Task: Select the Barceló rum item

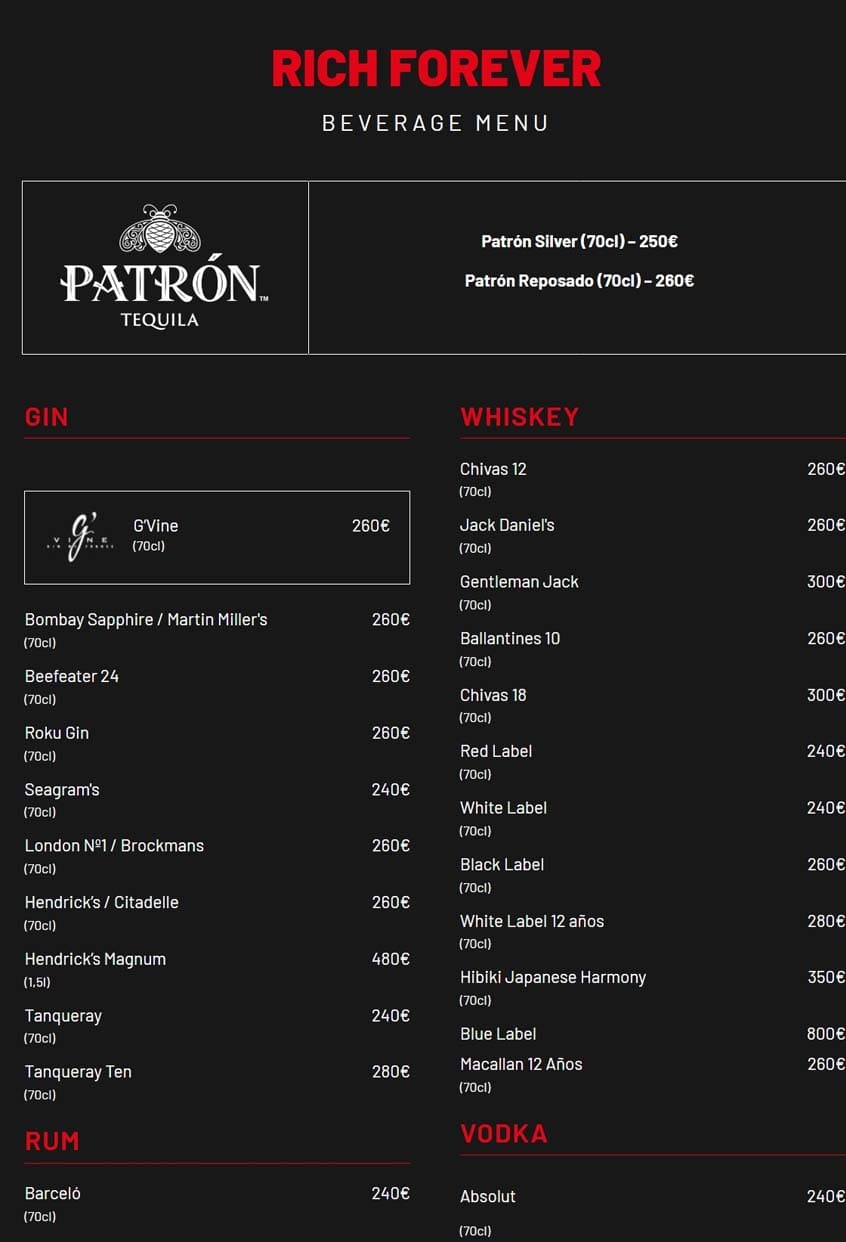Action: [53, 1194]
